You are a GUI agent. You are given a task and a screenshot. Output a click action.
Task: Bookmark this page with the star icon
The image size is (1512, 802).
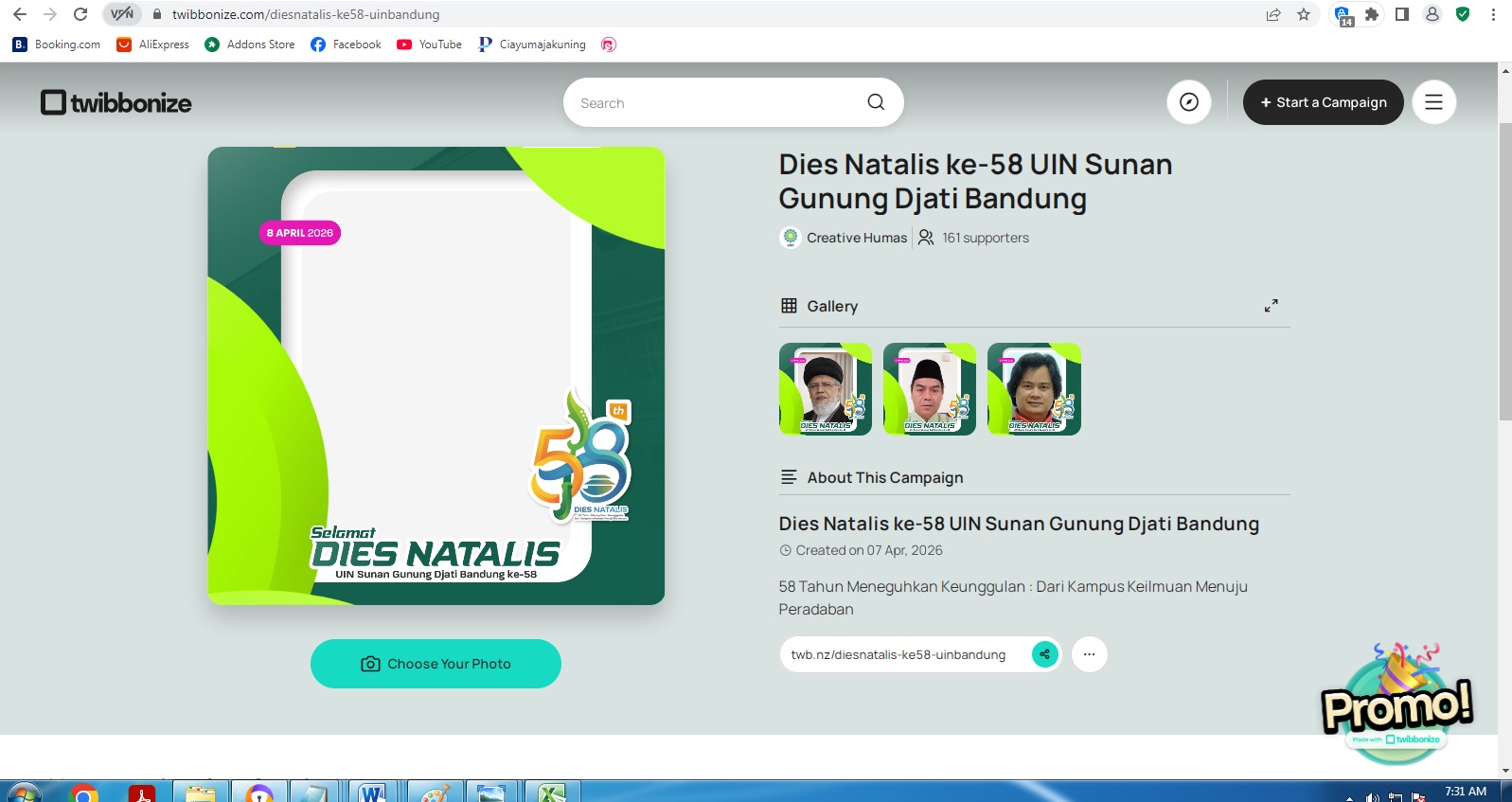[x=1304, y=14]
